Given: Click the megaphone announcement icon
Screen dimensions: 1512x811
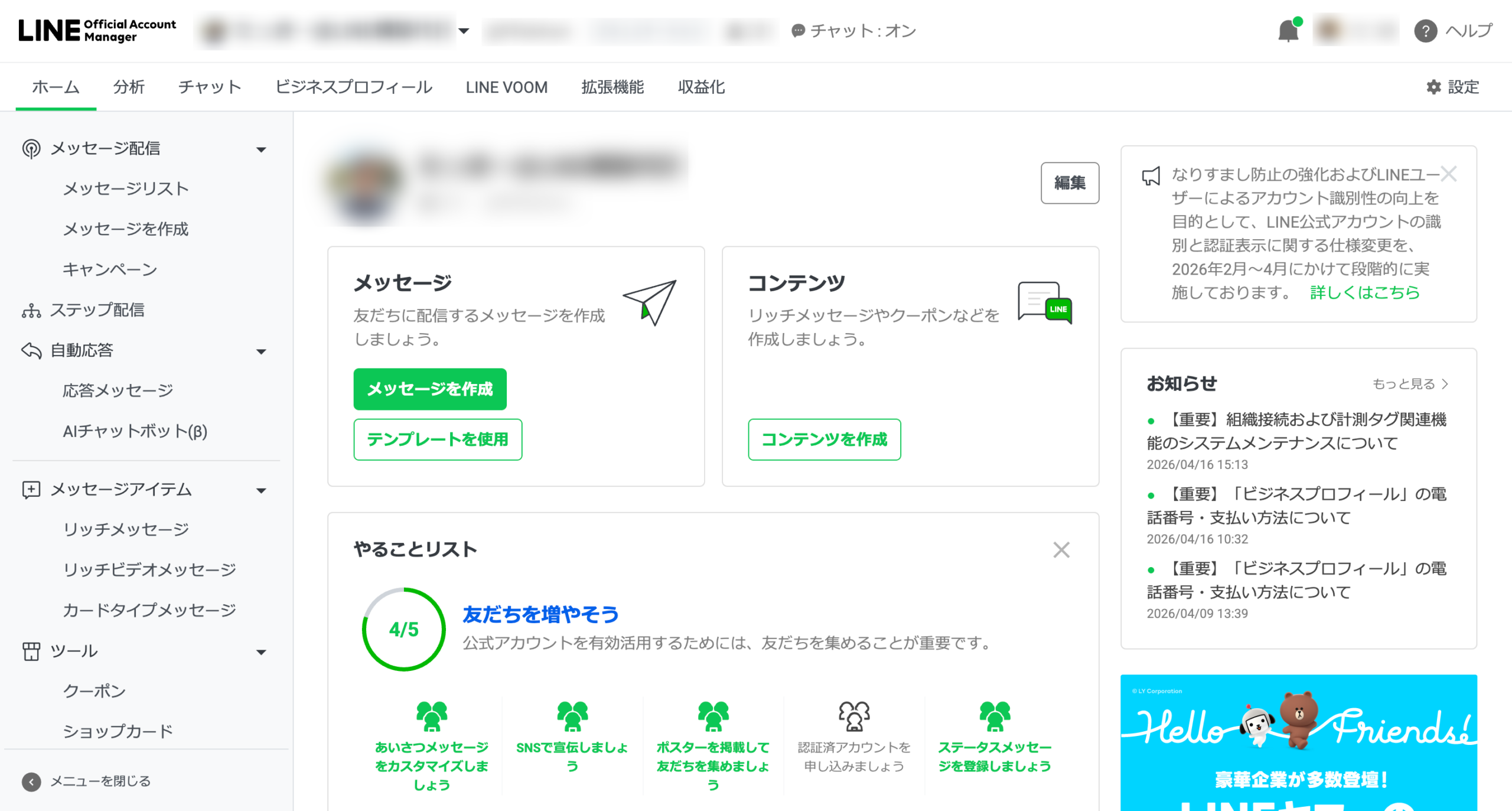Looking at the screenshot, I should pos(1151,176).
